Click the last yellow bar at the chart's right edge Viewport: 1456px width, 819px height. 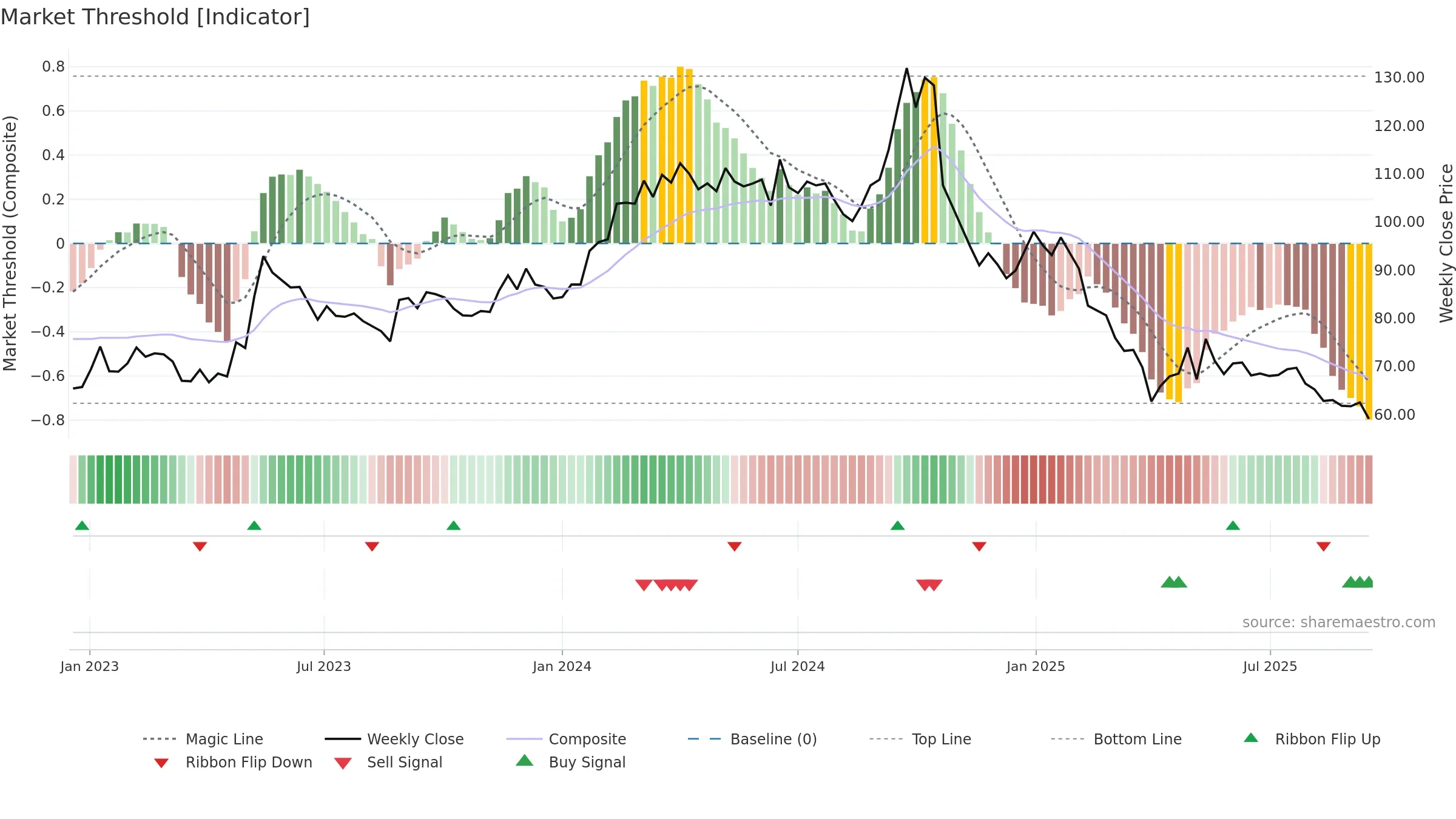tap(1369, 331)
